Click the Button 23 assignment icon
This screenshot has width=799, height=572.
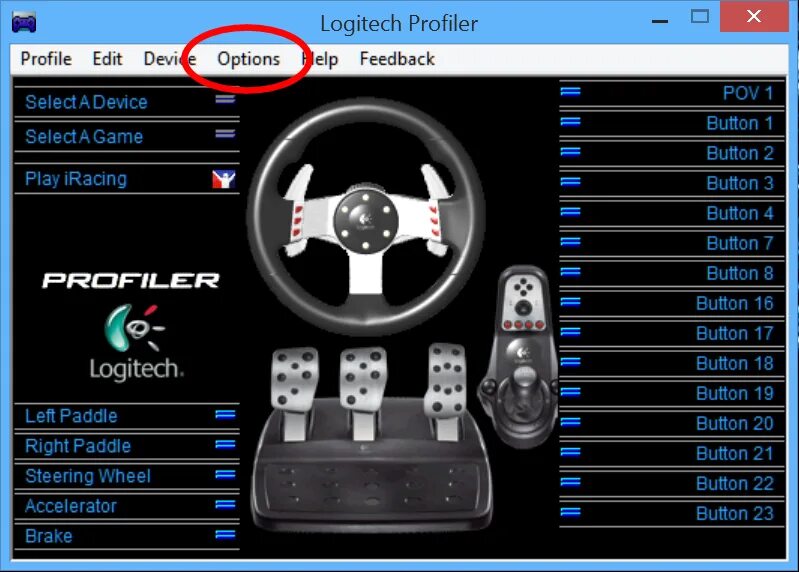pyautogui.click(x=571, y=512)
